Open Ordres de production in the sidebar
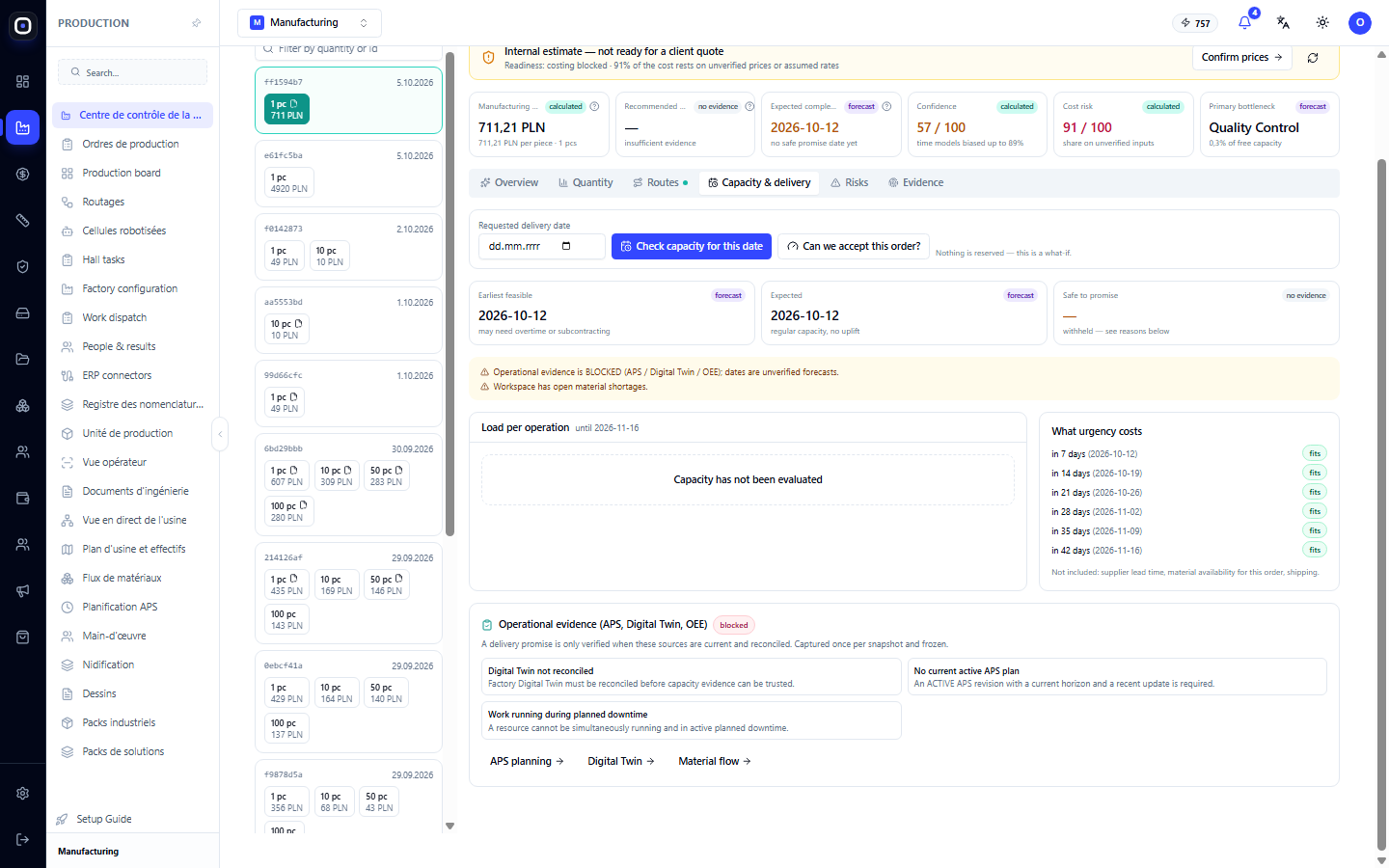This screenshot has width=1389, height=868. point(132,145)
